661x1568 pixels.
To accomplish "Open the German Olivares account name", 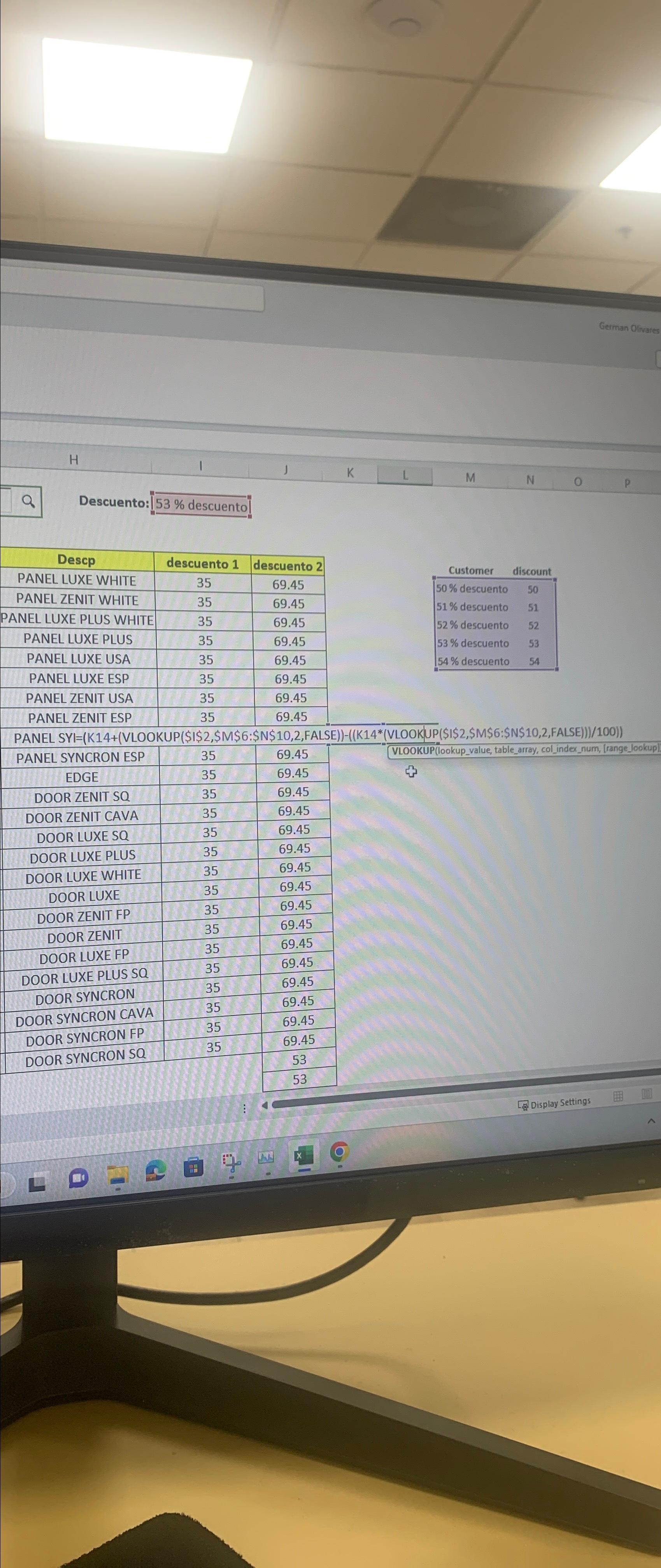I will [629, 327].
